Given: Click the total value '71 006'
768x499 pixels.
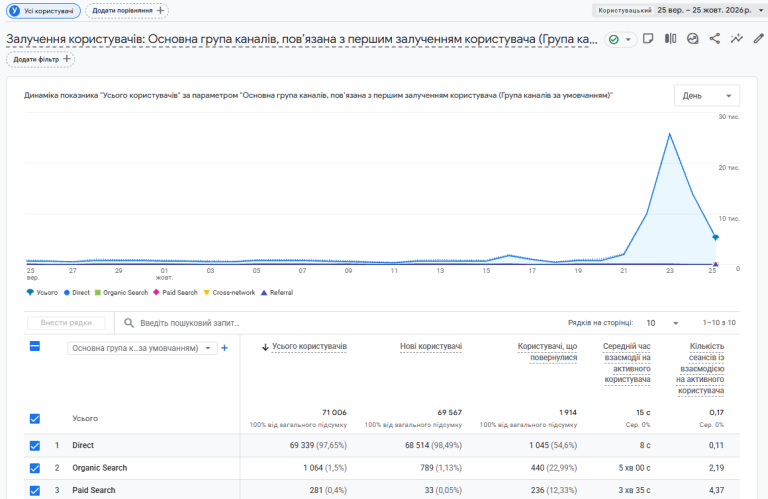Looking at the screenshot, I should click(x=334, y=412).
